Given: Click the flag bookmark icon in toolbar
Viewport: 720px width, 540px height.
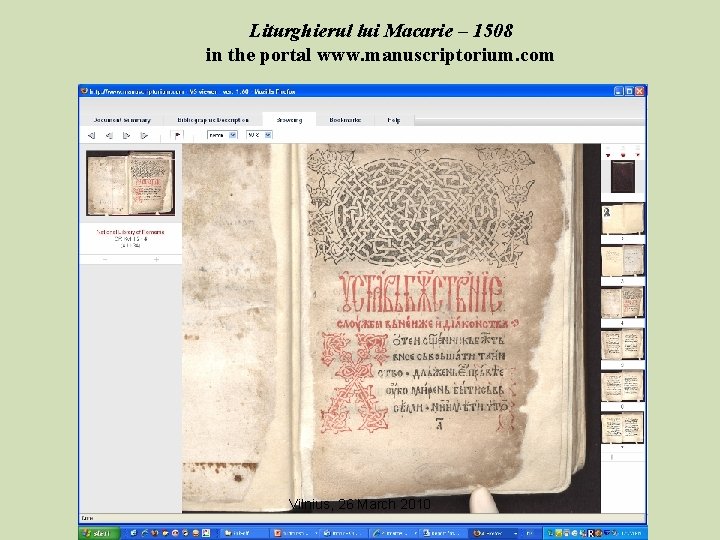Looking at the screenshot, I should click(x=177, y=135).
